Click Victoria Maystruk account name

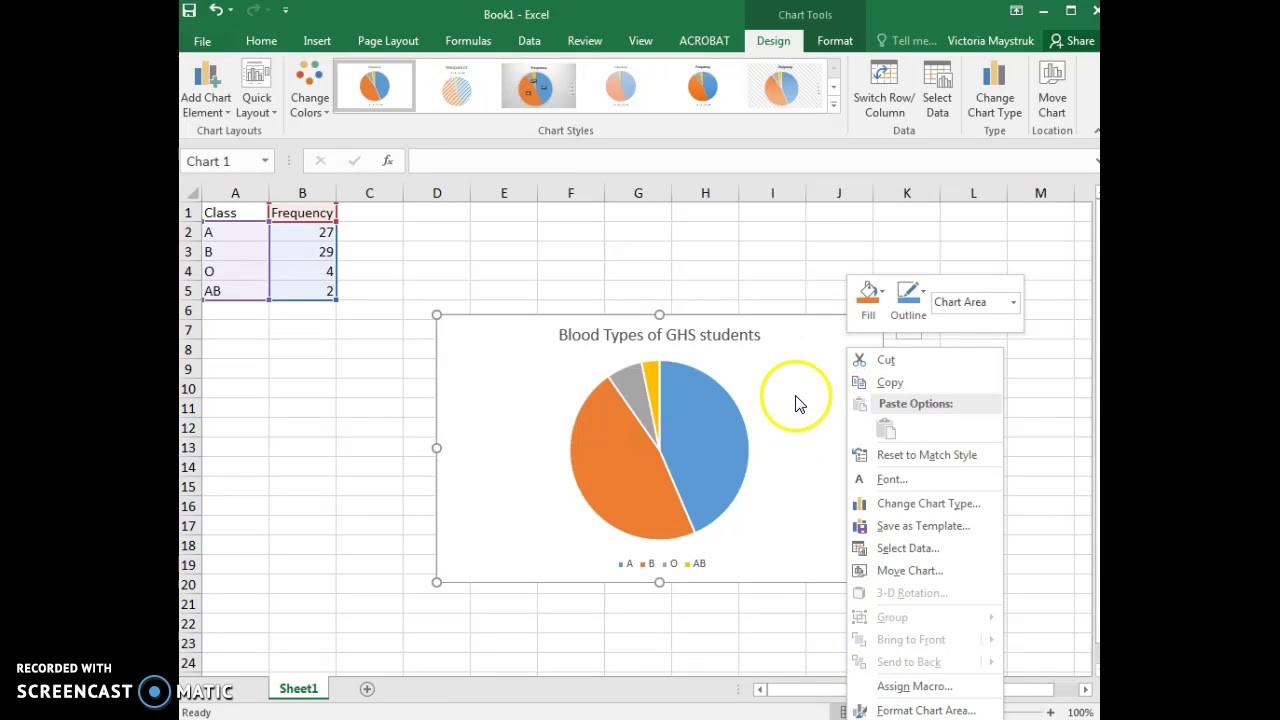991,41
